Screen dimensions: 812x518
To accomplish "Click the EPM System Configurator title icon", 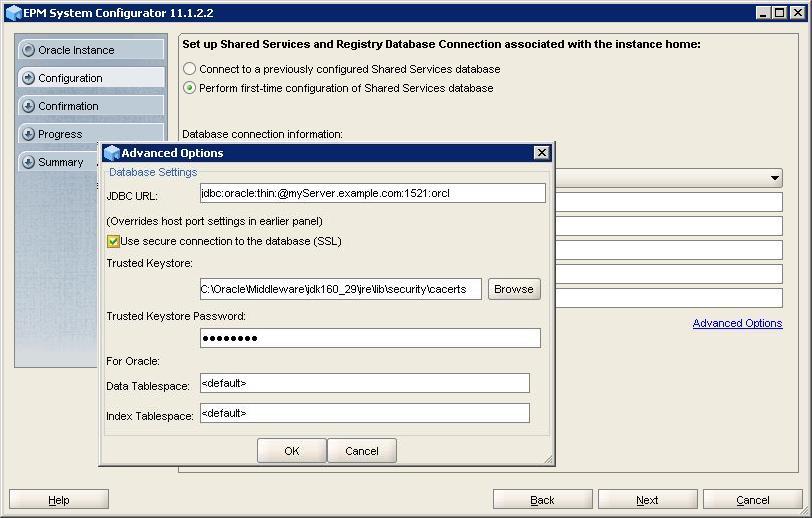I will point(13,13).
